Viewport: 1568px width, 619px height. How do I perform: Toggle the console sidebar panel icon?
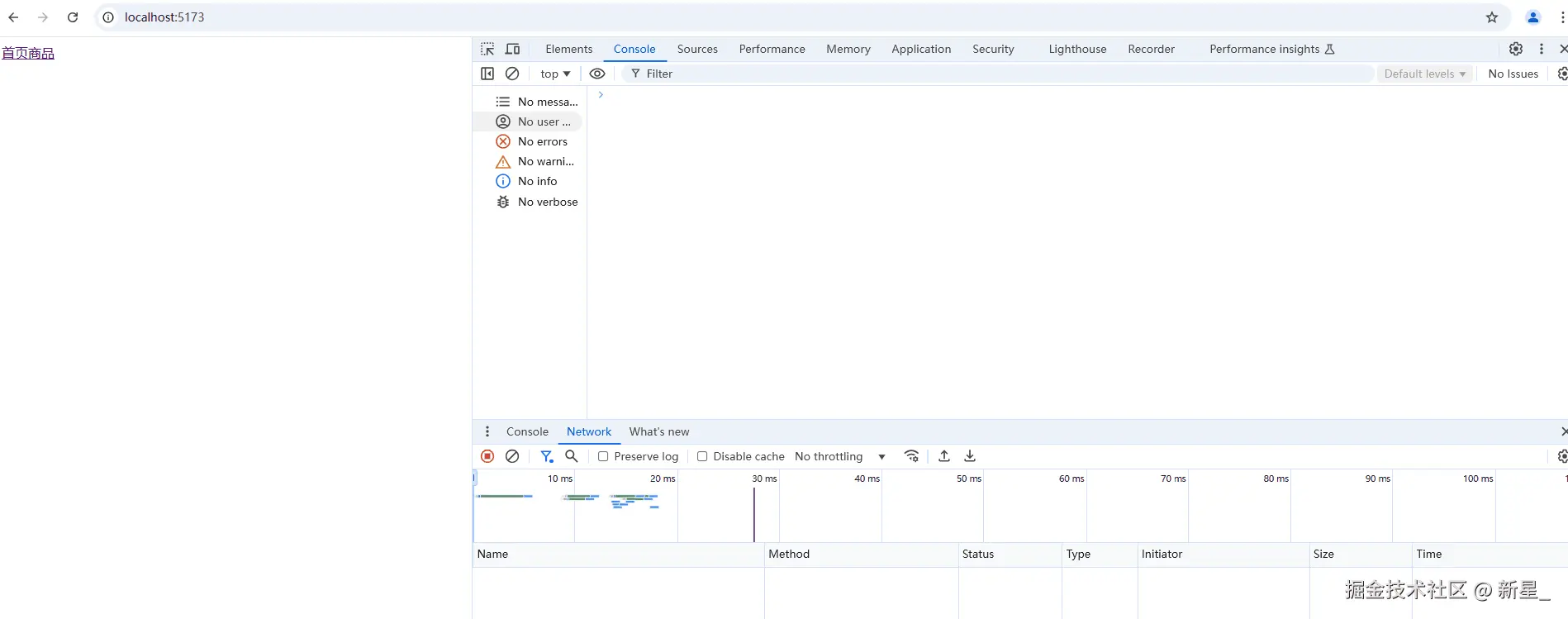pos(487,74)
